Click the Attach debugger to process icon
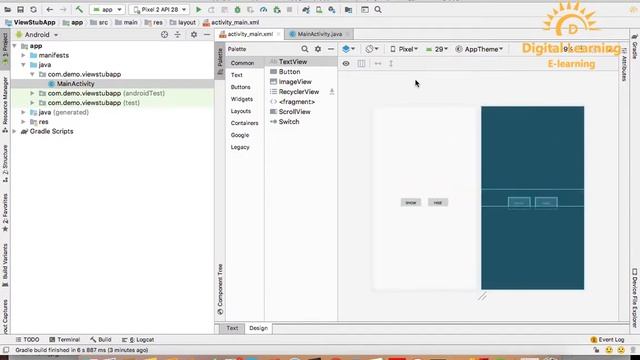Screen dimensions: 640x360 (x=277, y=9)
